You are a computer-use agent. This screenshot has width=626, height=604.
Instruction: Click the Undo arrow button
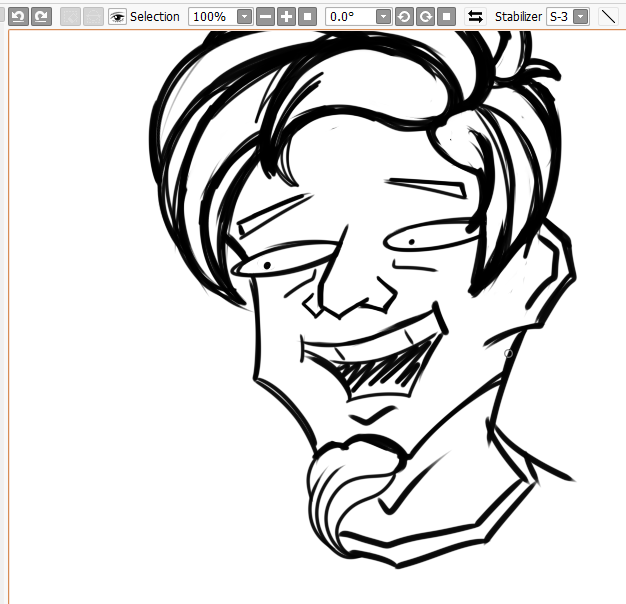pos(18,16)
